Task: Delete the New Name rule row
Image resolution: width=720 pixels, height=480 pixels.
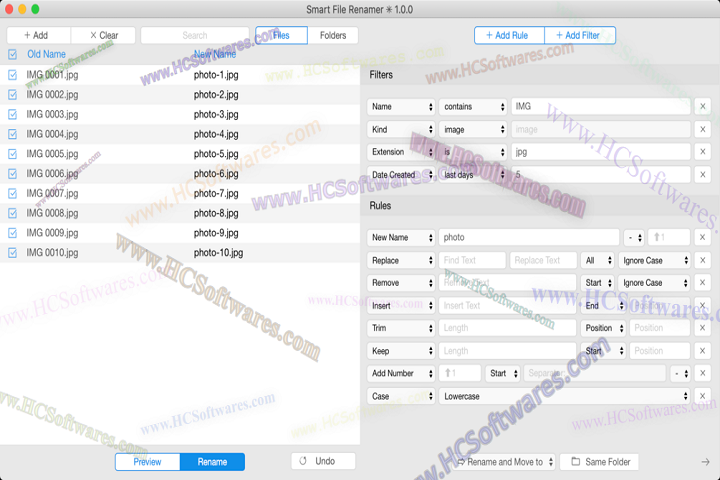Action: click(x=703, y=237)
